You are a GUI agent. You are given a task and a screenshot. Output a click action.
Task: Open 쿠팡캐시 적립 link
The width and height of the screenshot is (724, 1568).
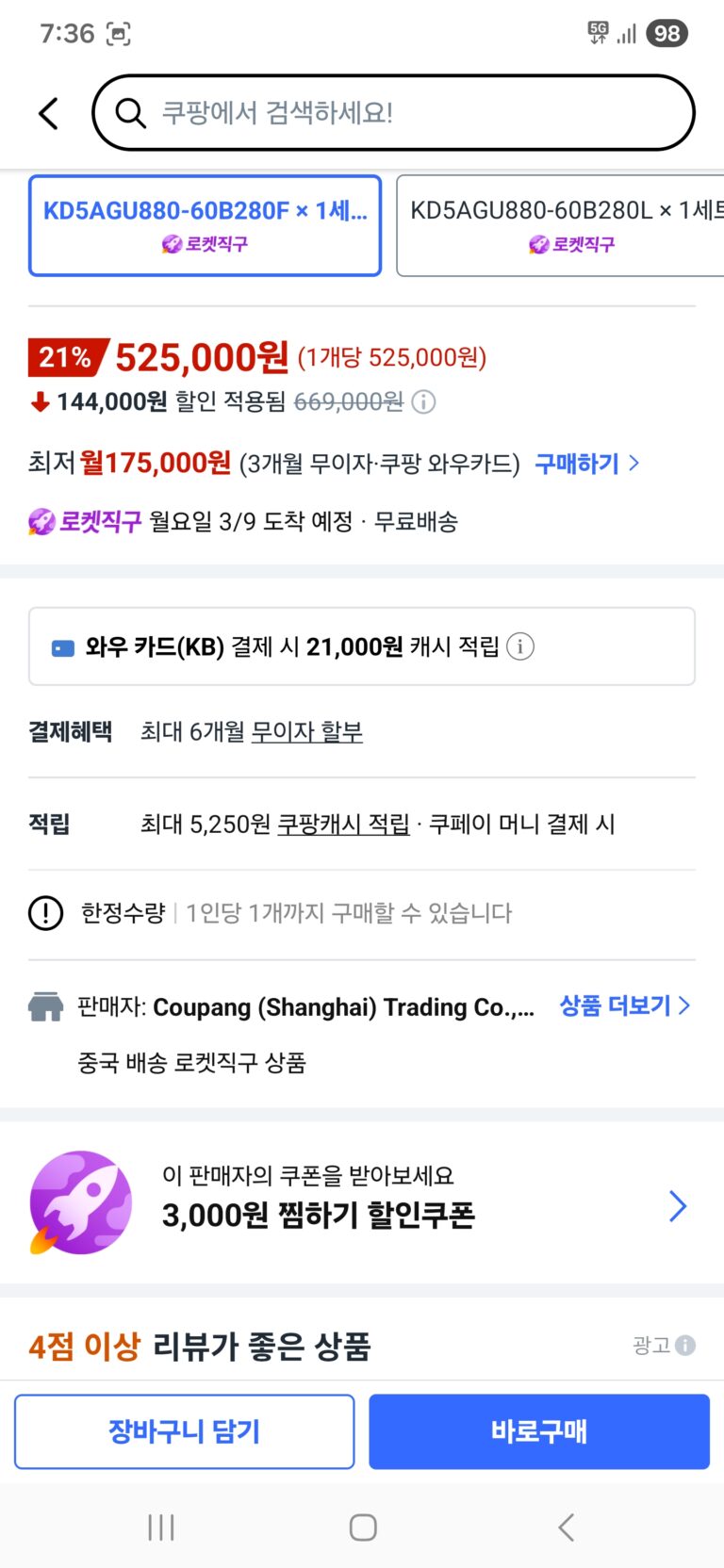(343, 825)
